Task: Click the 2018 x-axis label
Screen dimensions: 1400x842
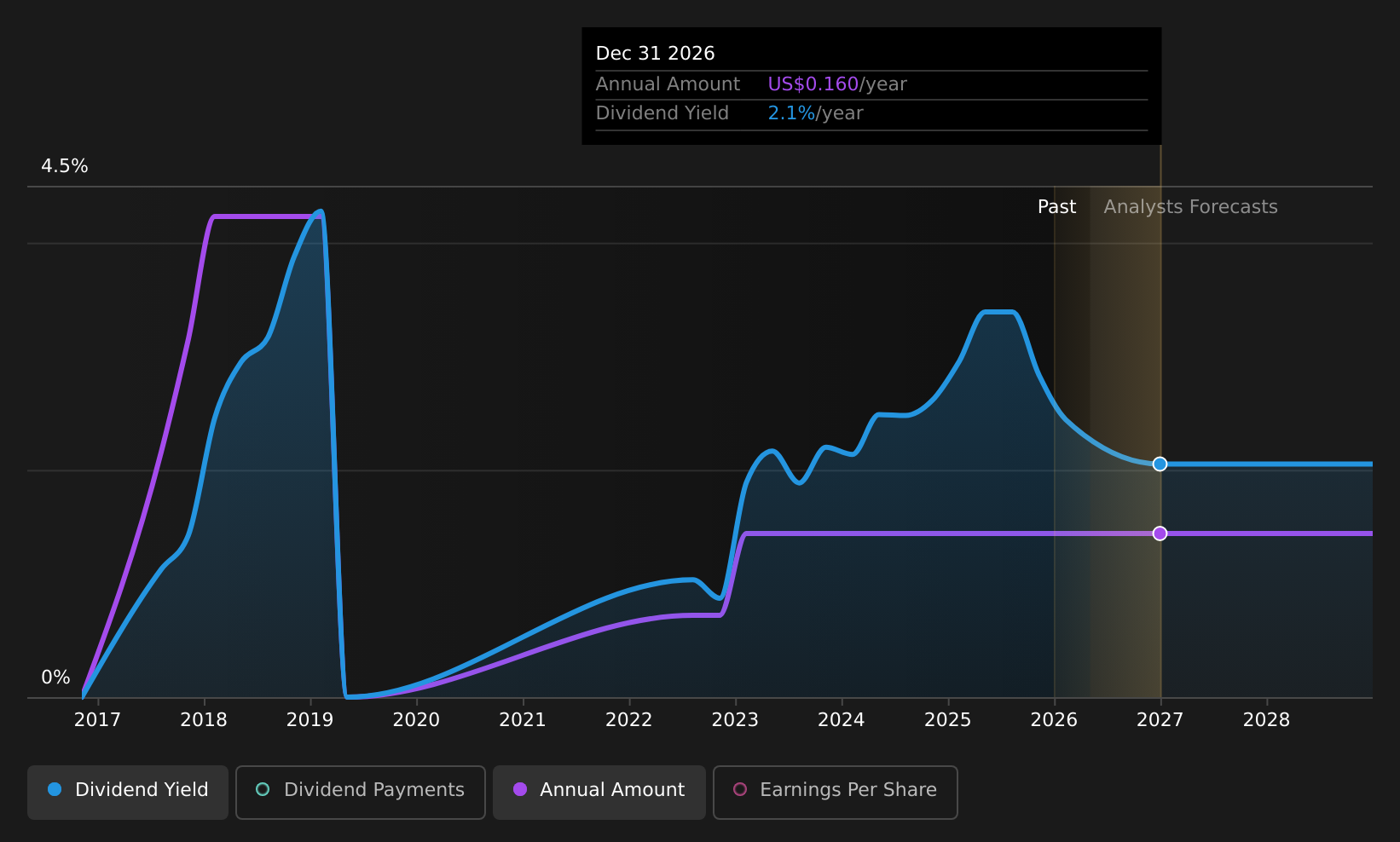Action: (204, 720)
